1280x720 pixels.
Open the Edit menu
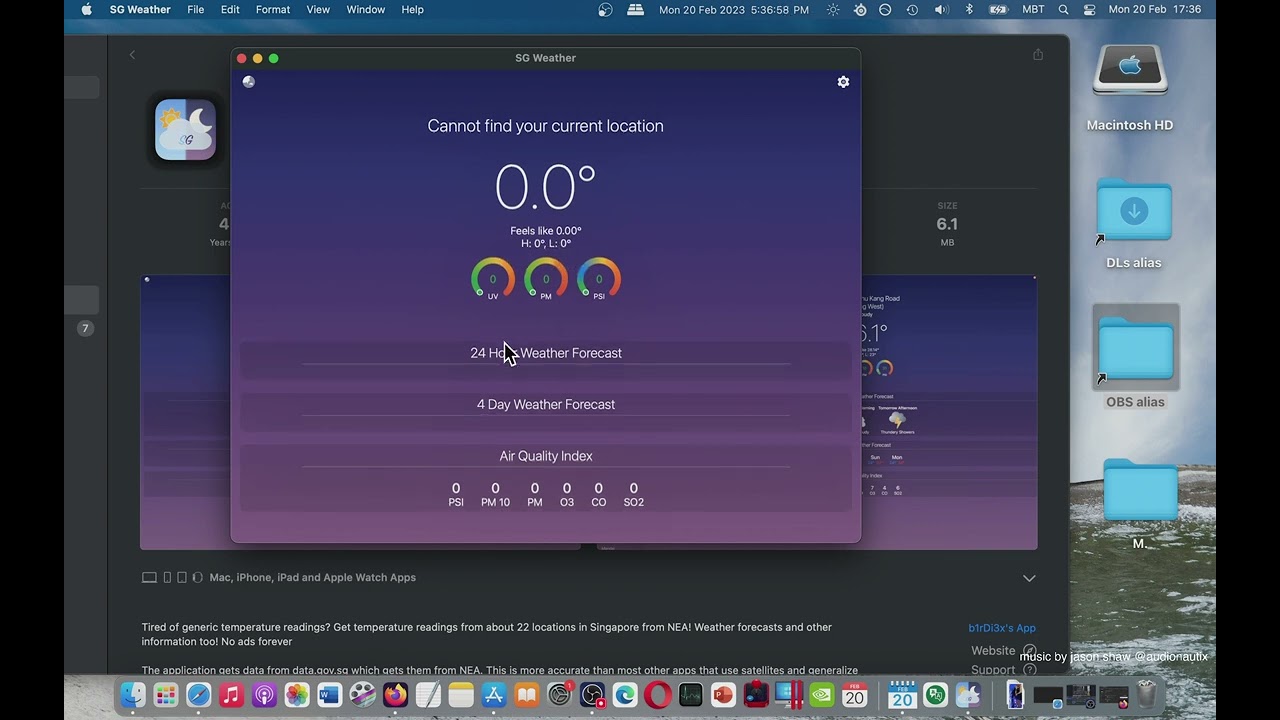click(230, 9)
